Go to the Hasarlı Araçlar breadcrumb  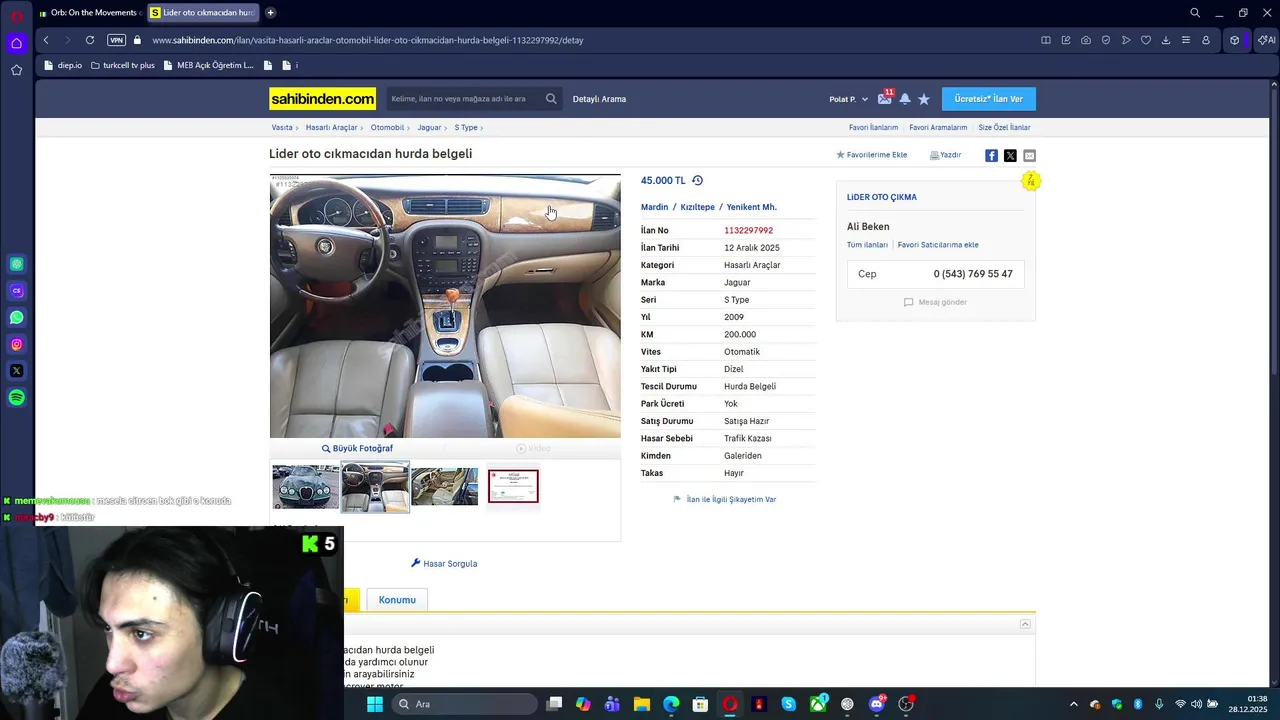pyautogui.click(x=331, y=127)
